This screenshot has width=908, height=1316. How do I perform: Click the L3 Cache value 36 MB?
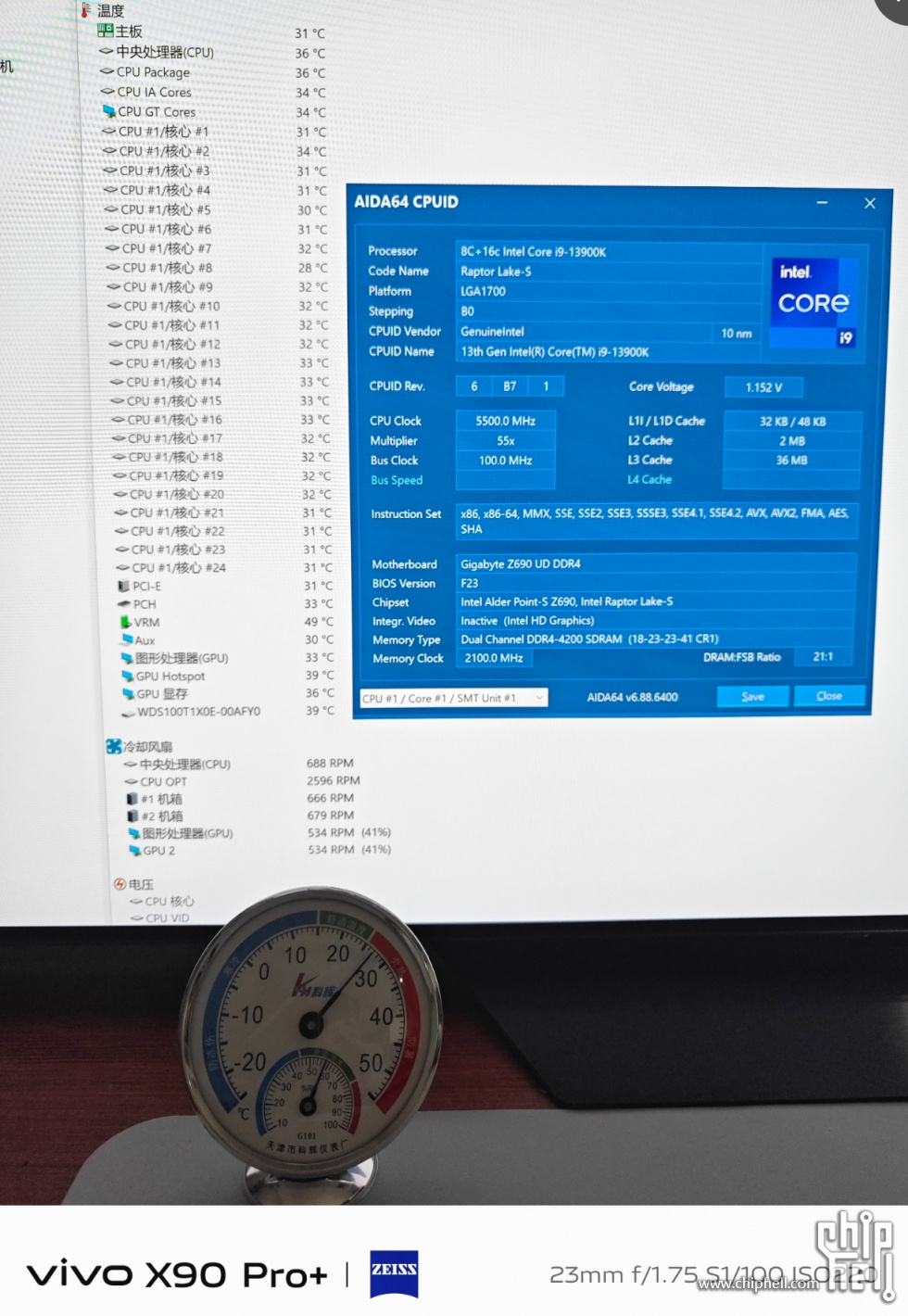792,460
